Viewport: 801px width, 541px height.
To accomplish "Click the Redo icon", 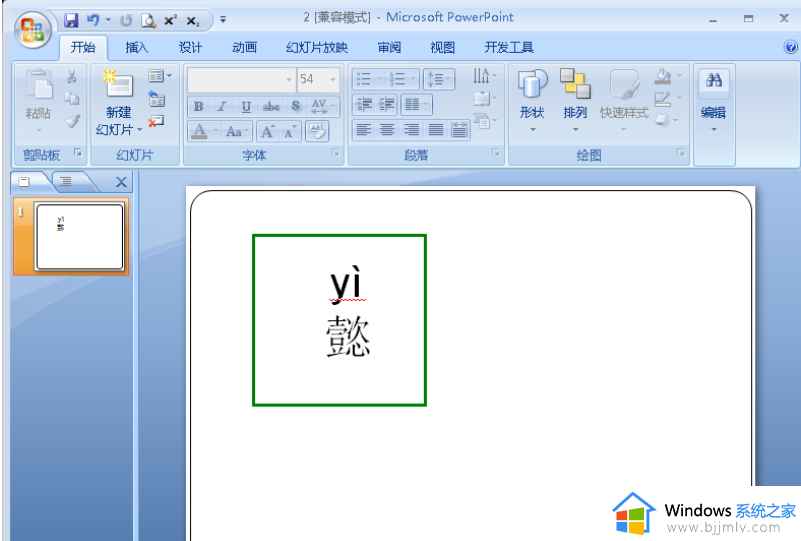I will click(x=126, y=20).
